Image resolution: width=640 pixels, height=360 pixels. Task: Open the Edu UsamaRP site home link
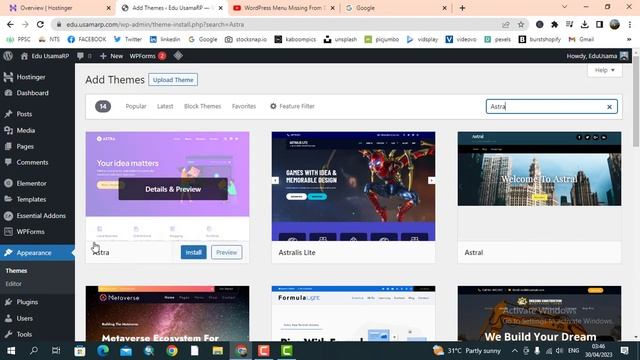[45, 56]
